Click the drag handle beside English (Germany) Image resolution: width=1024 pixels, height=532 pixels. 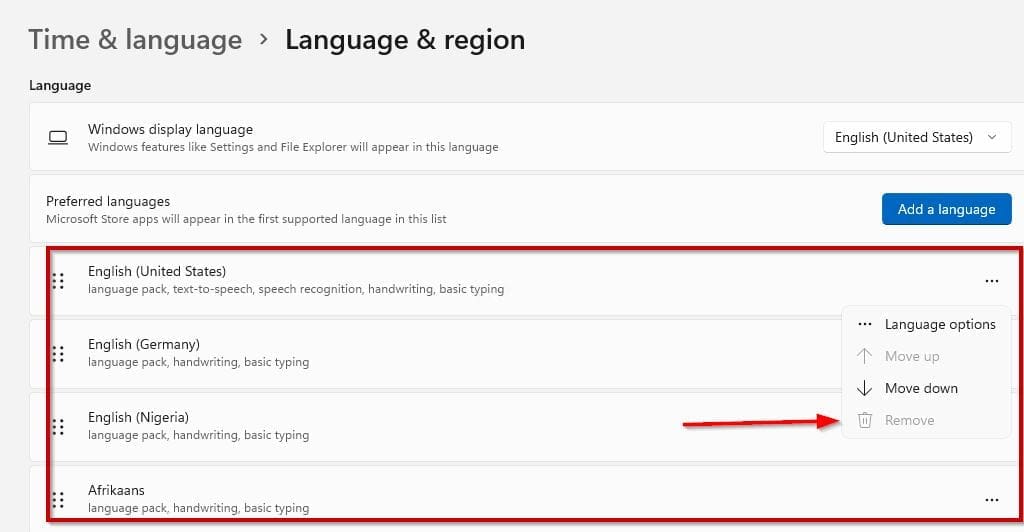[x=58, y=353]
